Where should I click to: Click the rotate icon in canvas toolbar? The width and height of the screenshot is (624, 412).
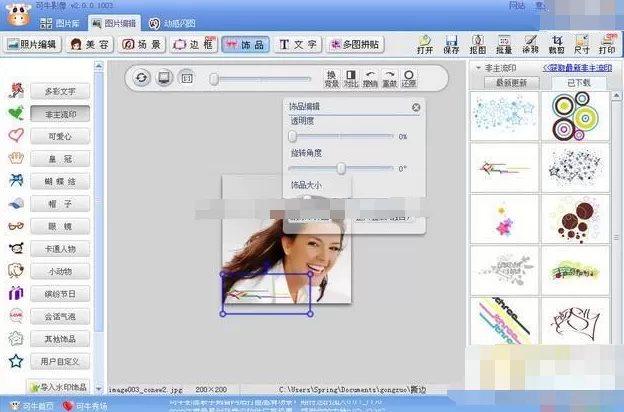tap(141, 78)
